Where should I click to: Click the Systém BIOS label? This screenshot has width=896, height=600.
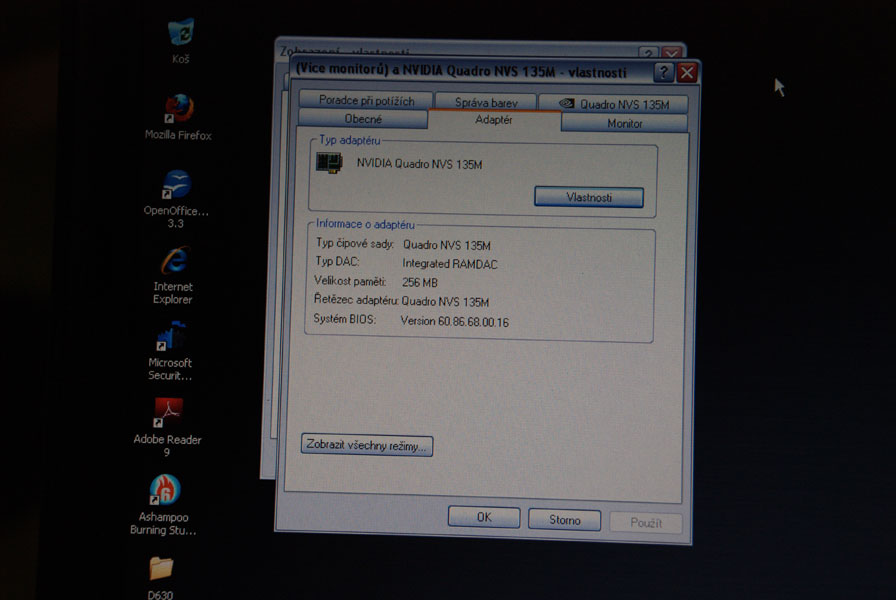[x=345, y=319]
